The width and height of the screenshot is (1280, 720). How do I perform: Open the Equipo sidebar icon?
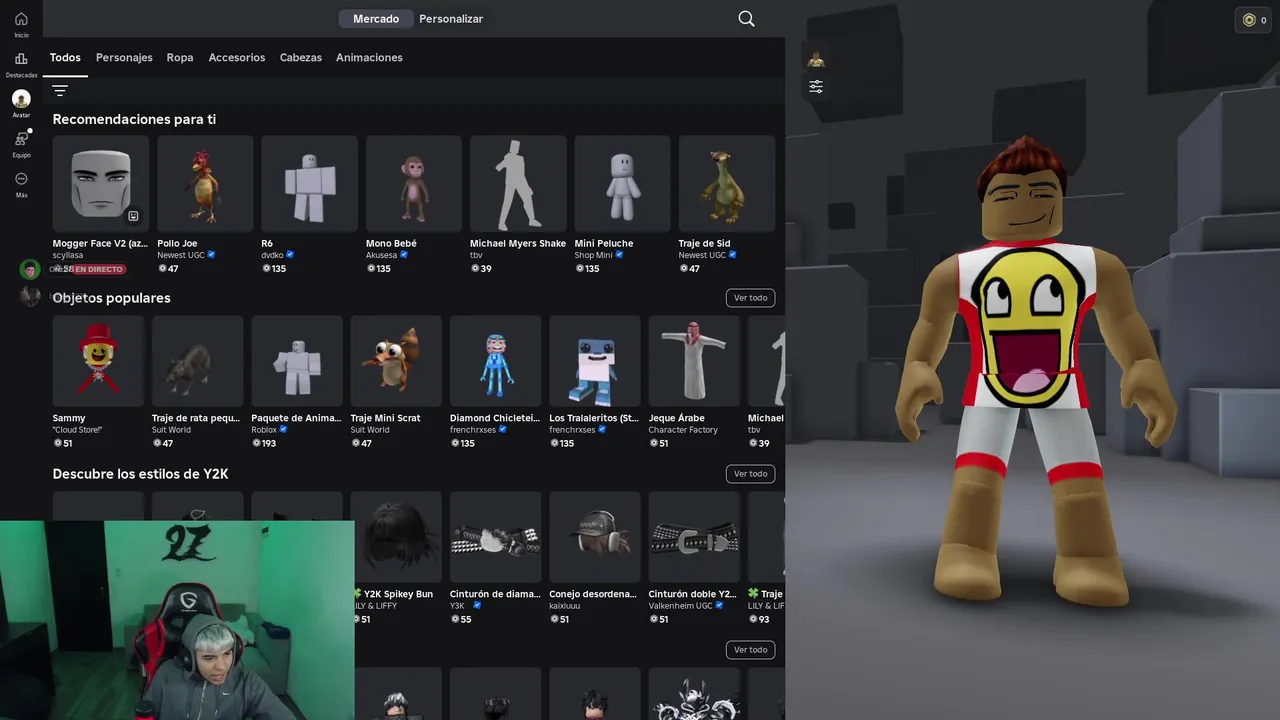(21, 139)
